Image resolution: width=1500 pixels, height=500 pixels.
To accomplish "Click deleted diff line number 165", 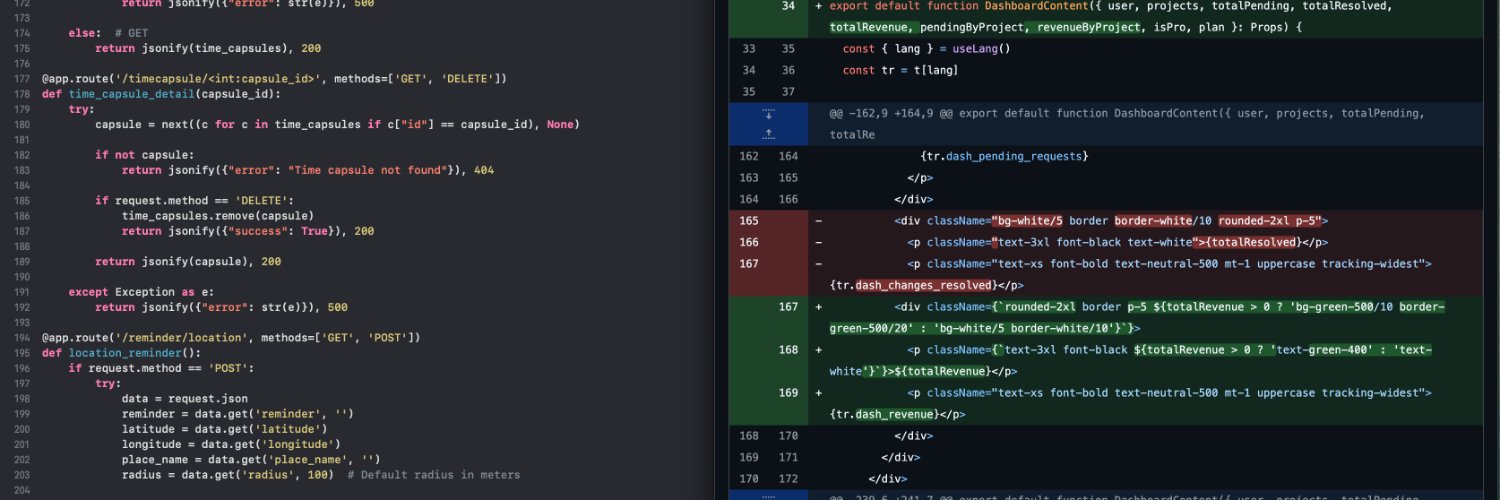I will click(748, 221).
